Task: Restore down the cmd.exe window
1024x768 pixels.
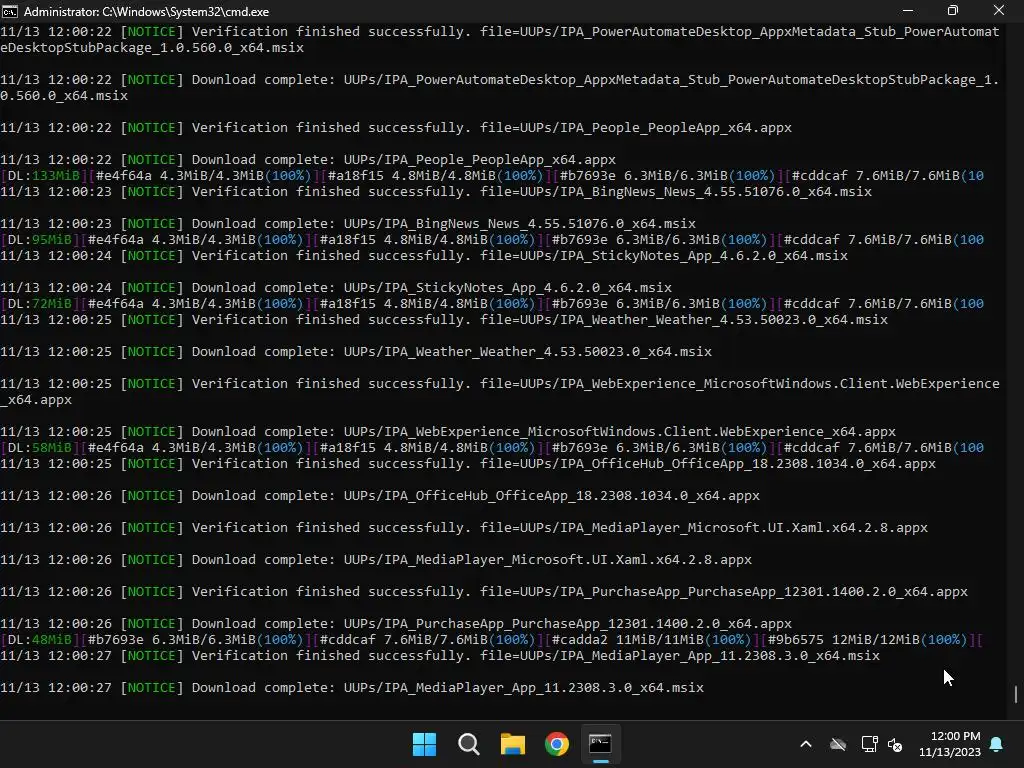Action: [x=953, y=11]
